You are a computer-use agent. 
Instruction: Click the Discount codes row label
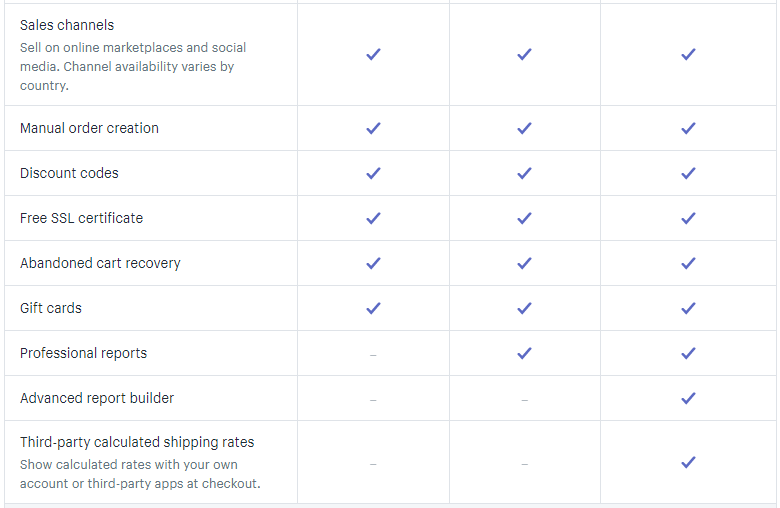[69, 173]
